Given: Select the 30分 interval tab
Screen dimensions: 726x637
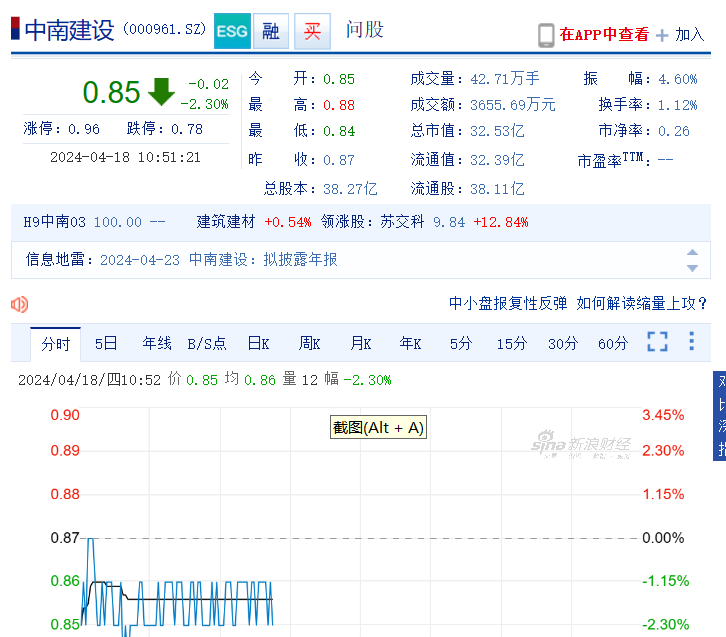Looking at the screenshot, I should point(563,343).
